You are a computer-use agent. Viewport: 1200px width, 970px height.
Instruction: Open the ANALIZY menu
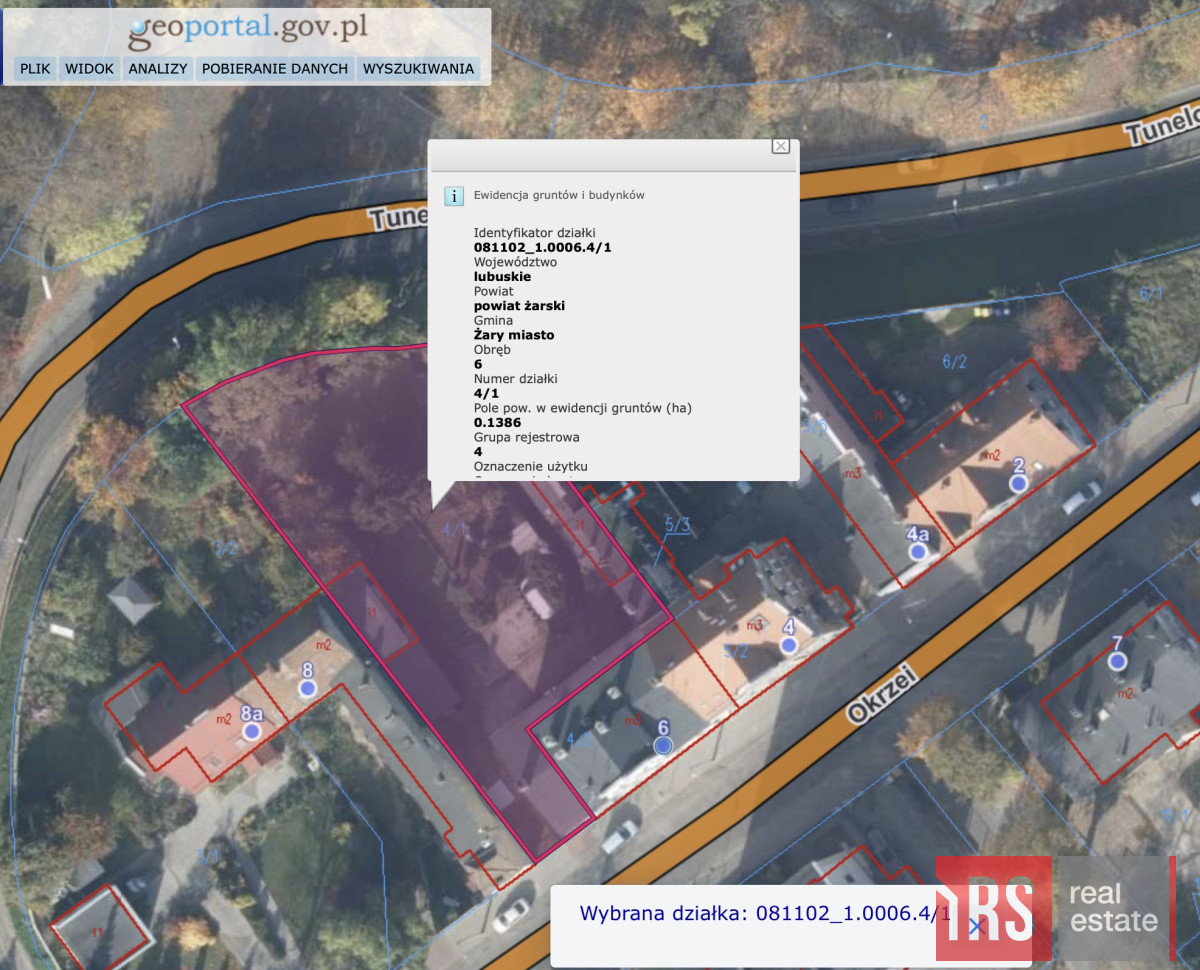point(158,68)
